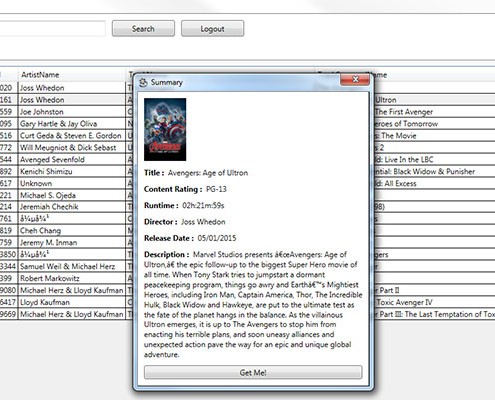This screenshot has height=400, width=495.
Task: Click the 'Toxic Avenger IV' title cell
Action: pyautogui.click(x=404, y=302)
